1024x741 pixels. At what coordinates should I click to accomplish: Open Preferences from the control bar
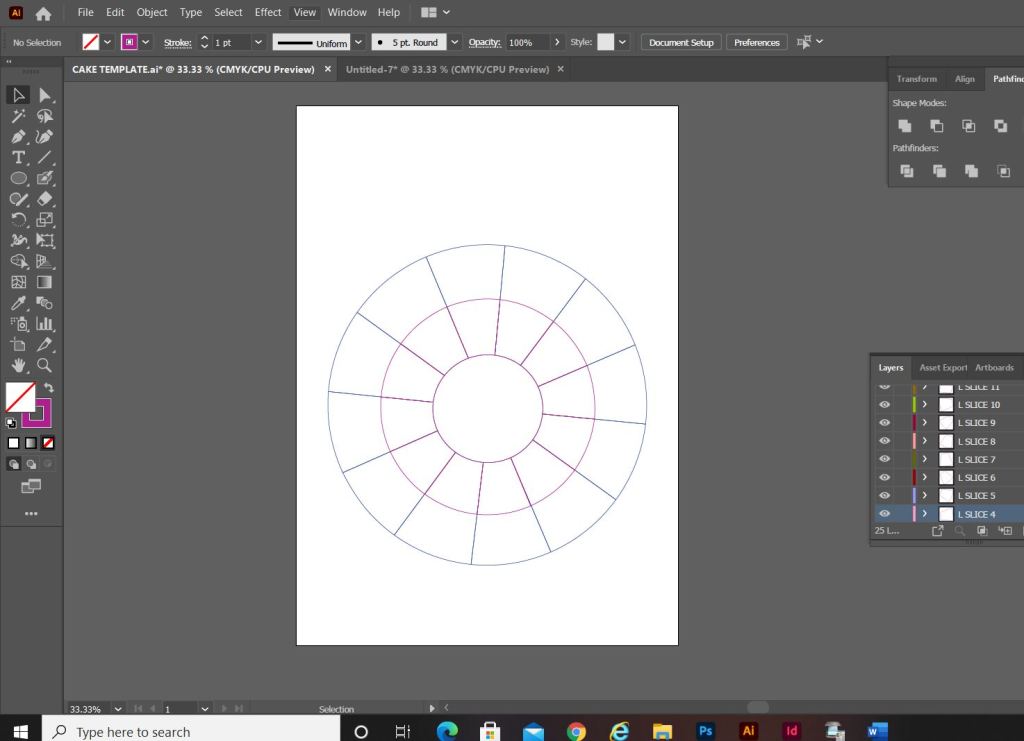click(x=757, y=43)
